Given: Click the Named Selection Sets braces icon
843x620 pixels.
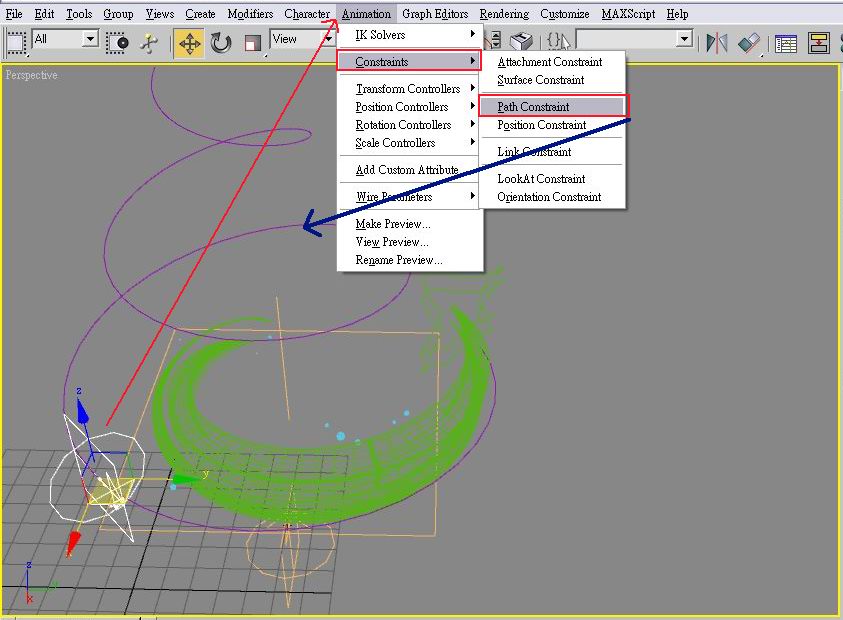Looking at the screenshot, I should [558, 41].
